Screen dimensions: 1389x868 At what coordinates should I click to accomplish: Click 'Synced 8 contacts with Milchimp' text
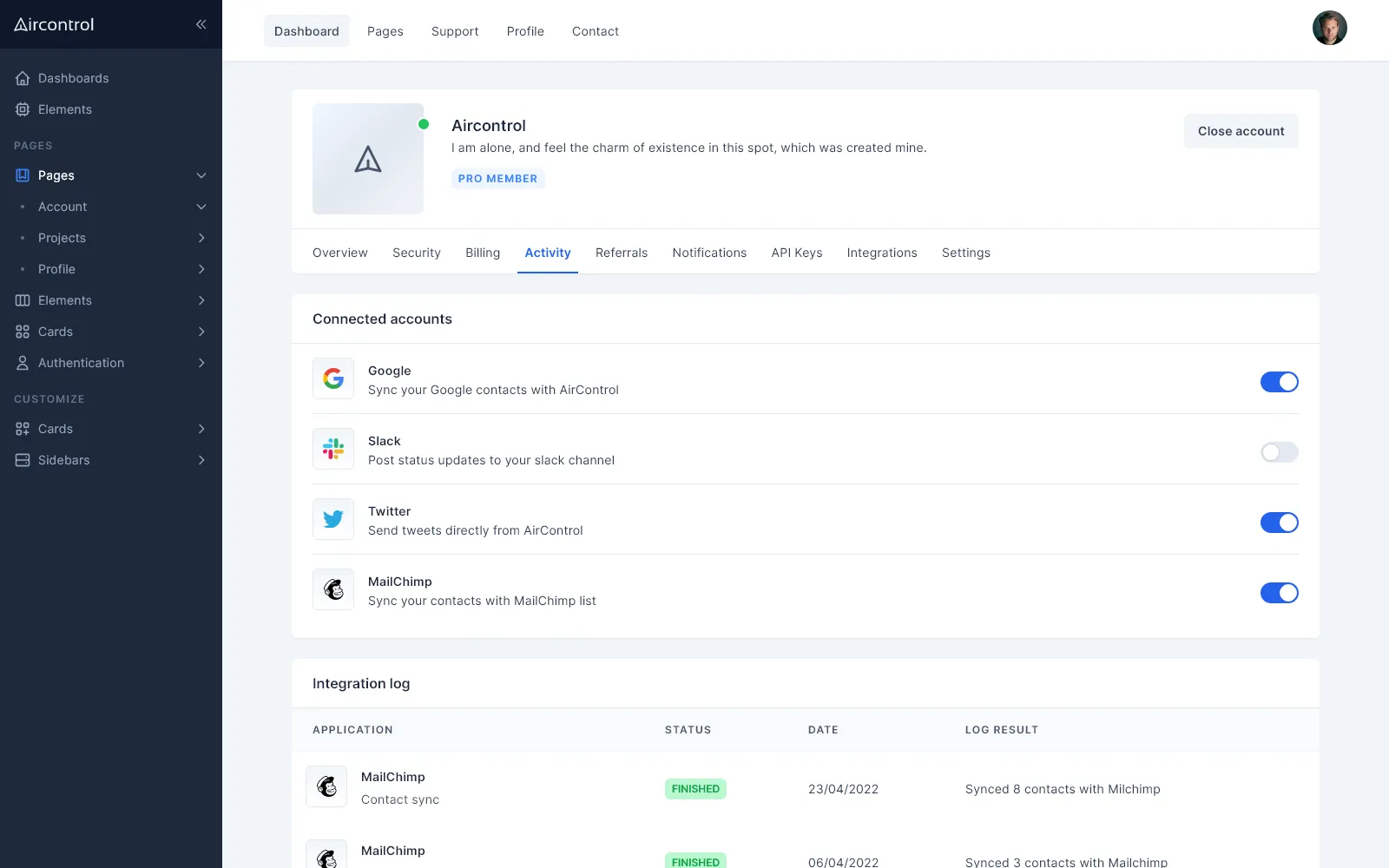1063,789
